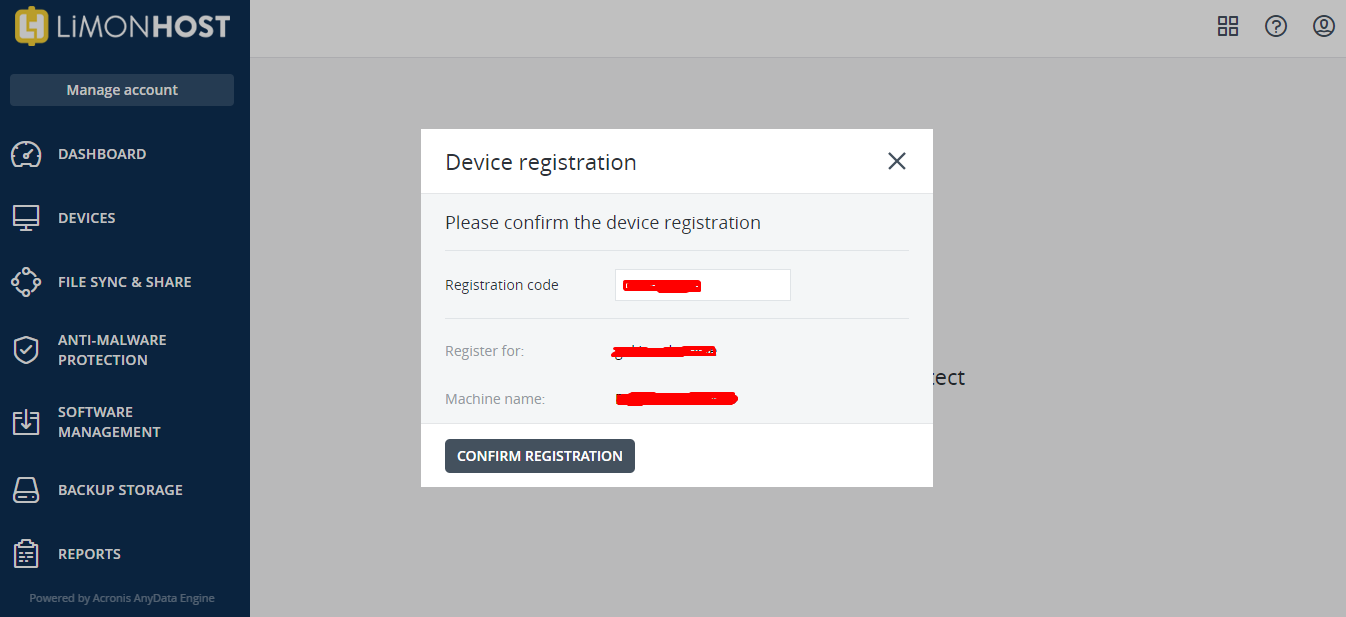Screen dimensions: 1346x617
Task: Close the Device registration dialog
Action: [x=897, y=161]
